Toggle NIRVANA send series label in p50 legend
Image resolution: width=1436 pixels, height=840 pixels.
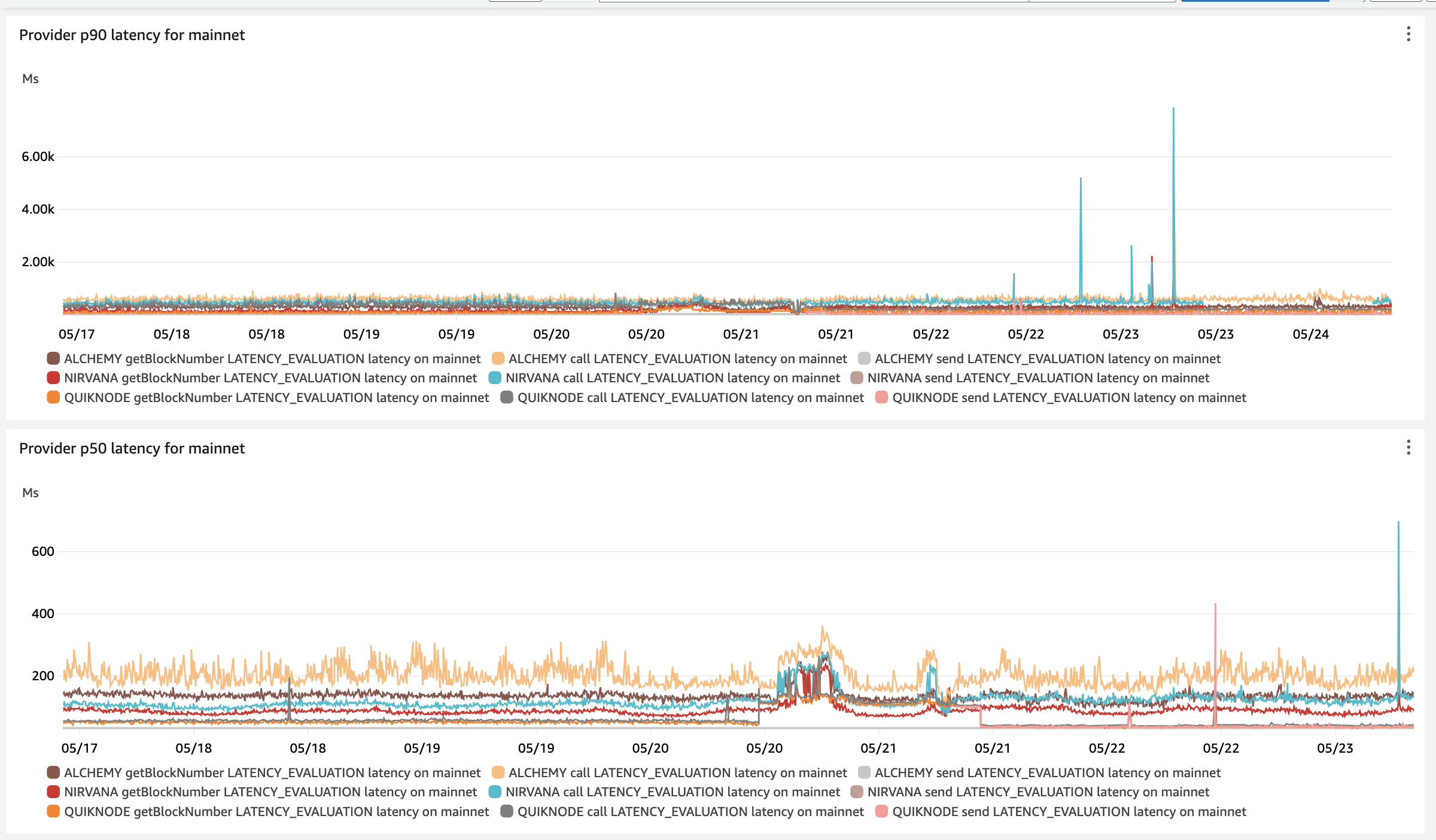click(x=1039, y=792)
